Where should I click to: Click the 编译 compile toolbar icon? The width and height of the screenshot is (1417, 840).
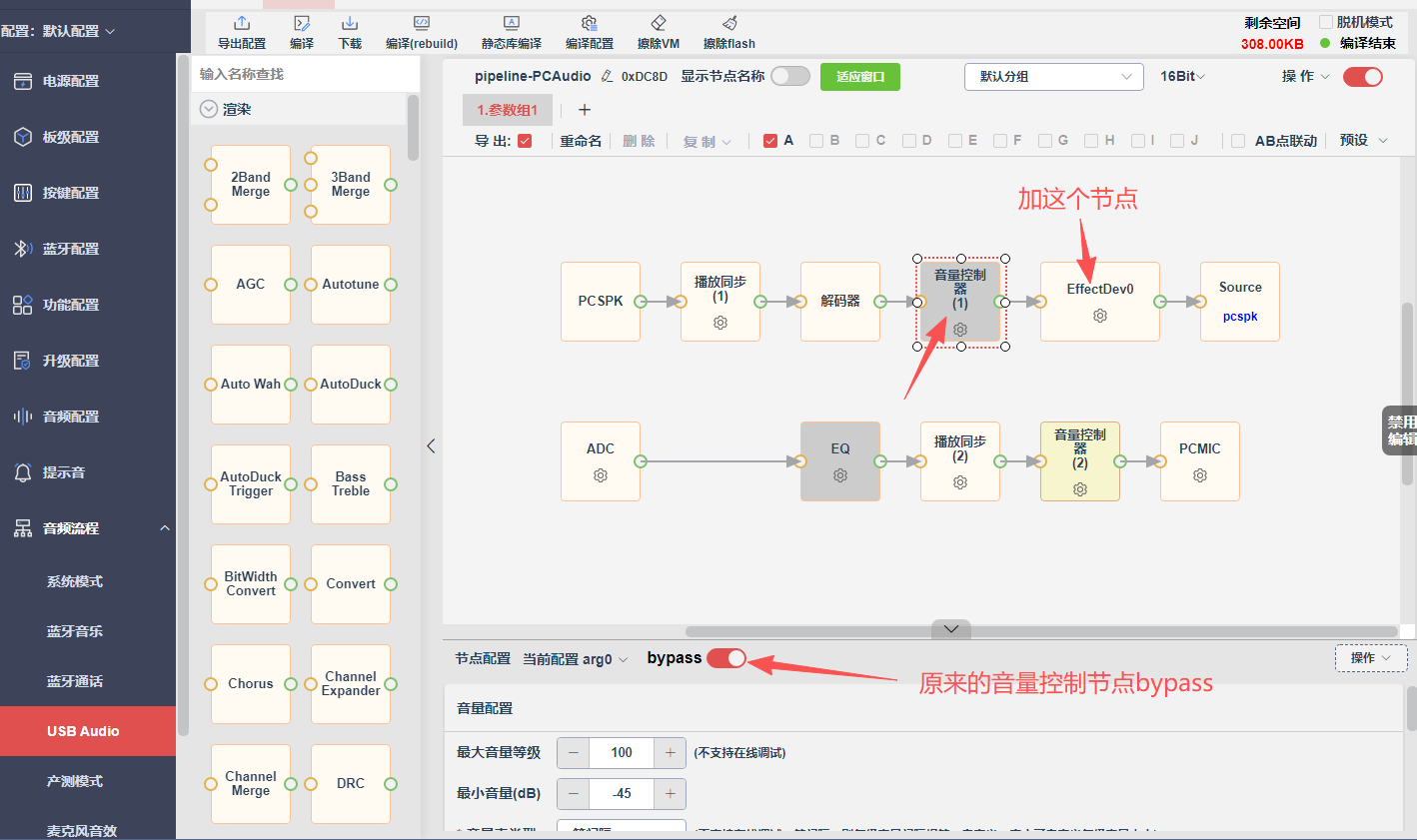[x=302, y=23]
